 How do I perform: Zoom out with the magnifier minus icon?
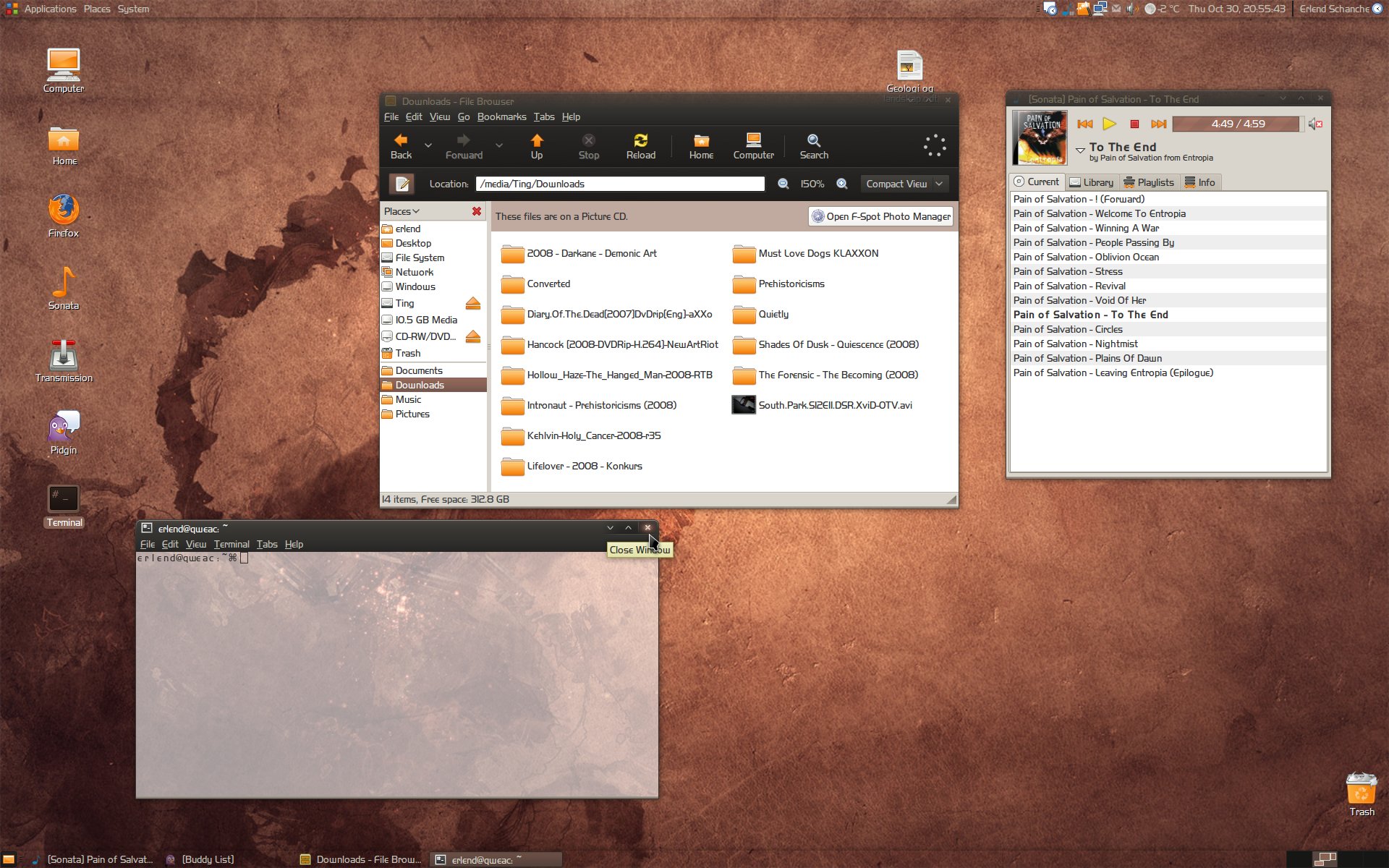[x=783, y=184]
